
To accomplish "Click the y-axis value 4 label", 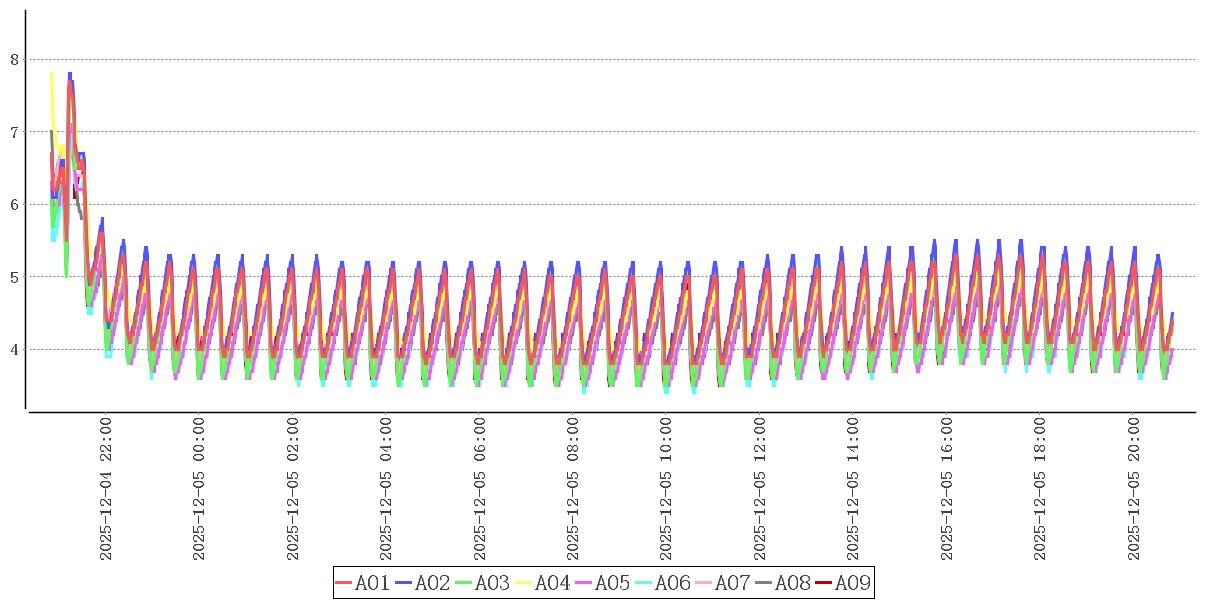I will point(15,350).
